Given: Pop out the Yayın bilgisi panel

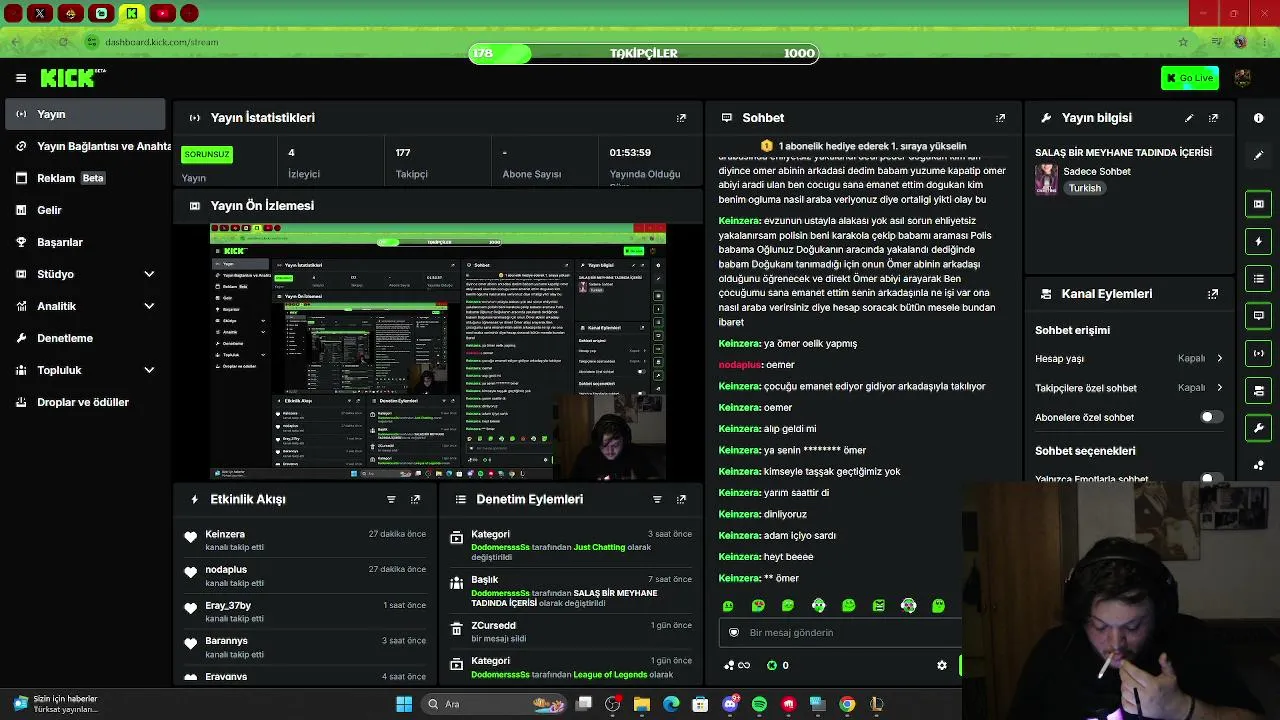Looking at the screenshot, I should pos(1213,118).
